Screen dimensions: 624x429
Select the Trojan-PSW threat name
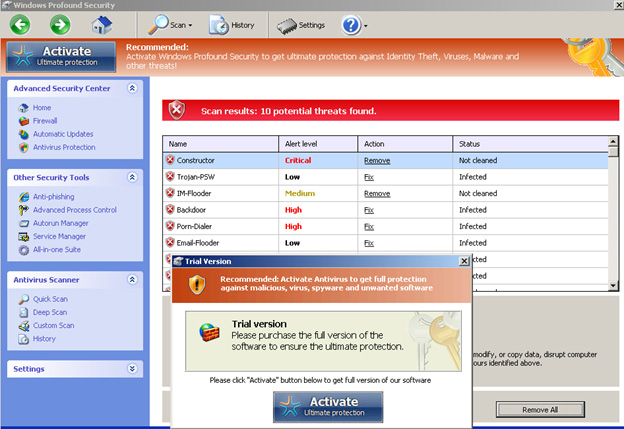point(195,177)
